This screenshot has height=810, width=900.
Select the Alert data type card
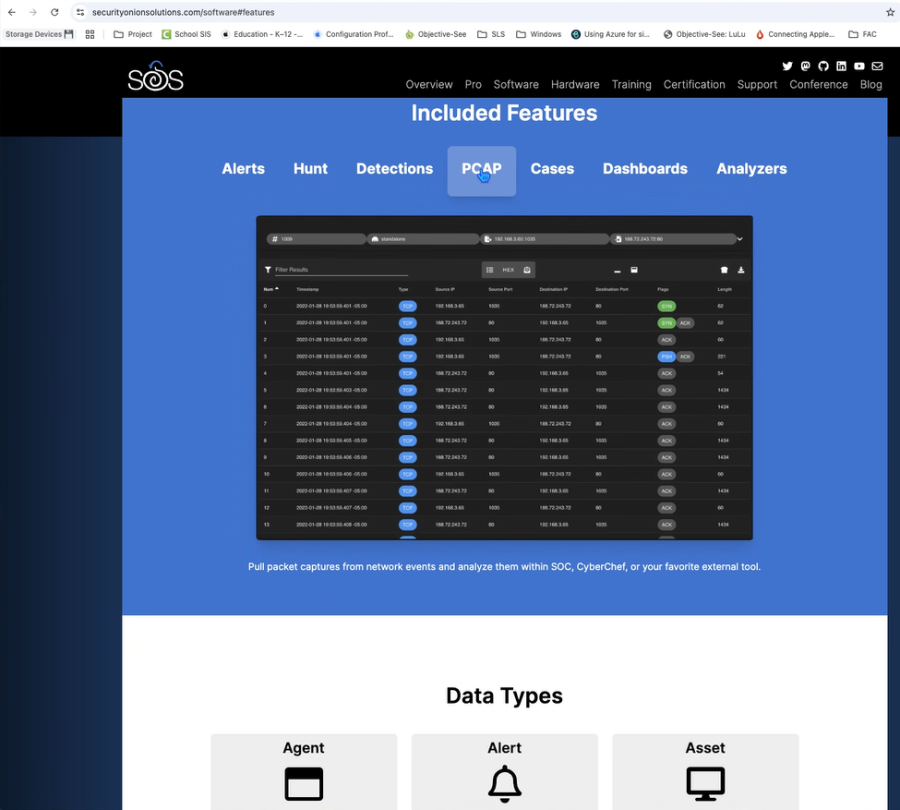(x=504, y=771)
